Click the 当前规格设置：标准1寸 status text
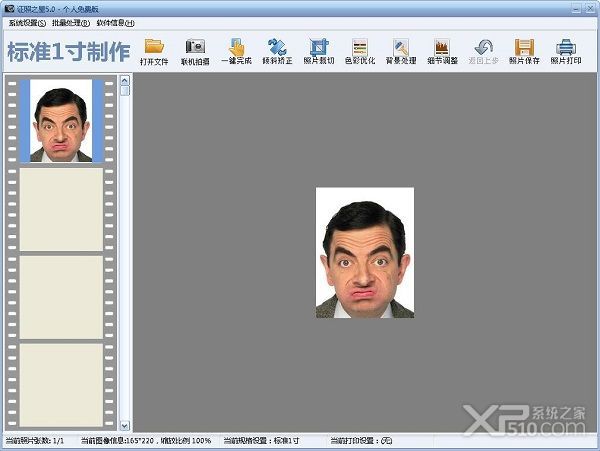Image resolution: width=600 pixels, height=451 pixels. tap(261, 441)
